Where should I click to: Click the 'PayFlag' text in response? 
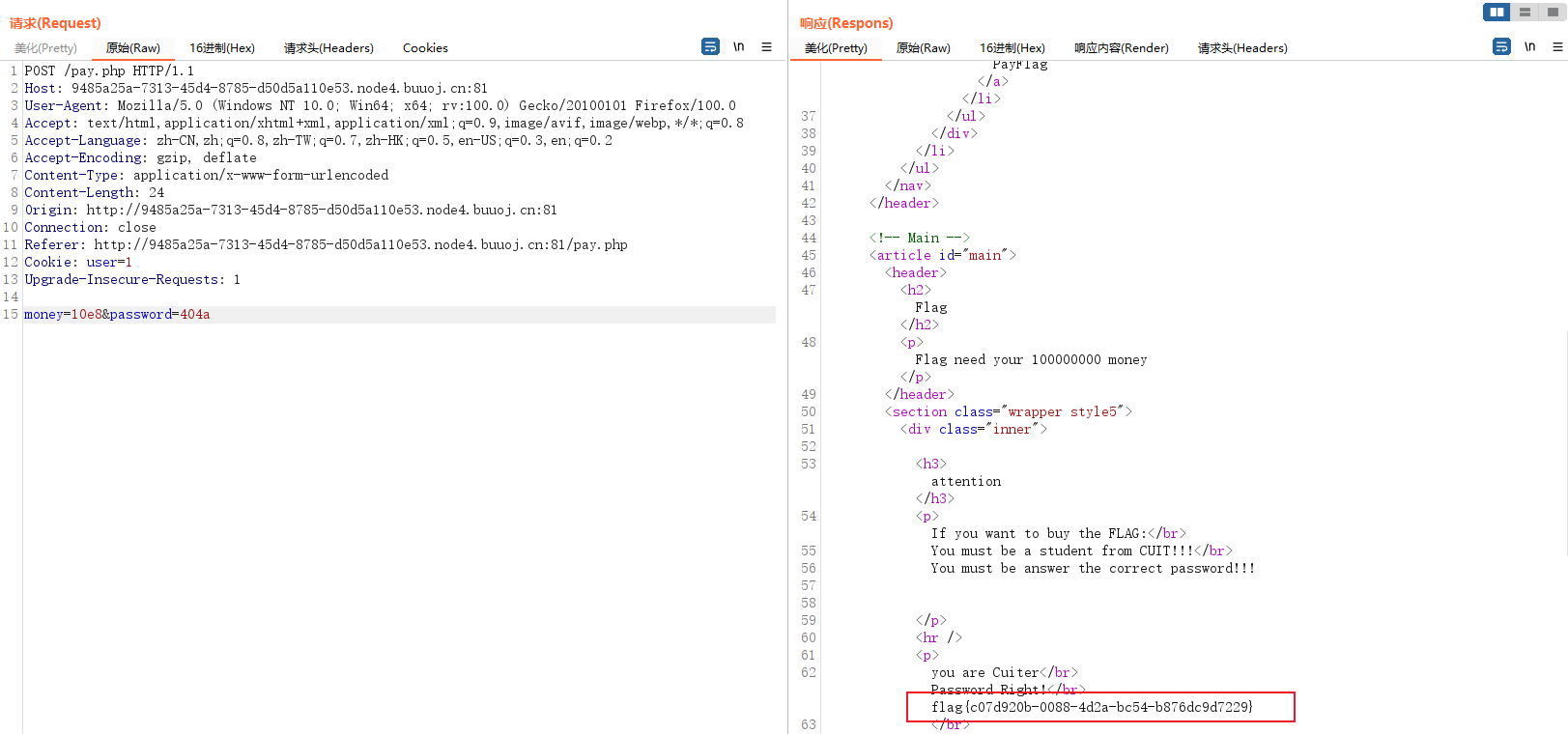[1020, 65]
